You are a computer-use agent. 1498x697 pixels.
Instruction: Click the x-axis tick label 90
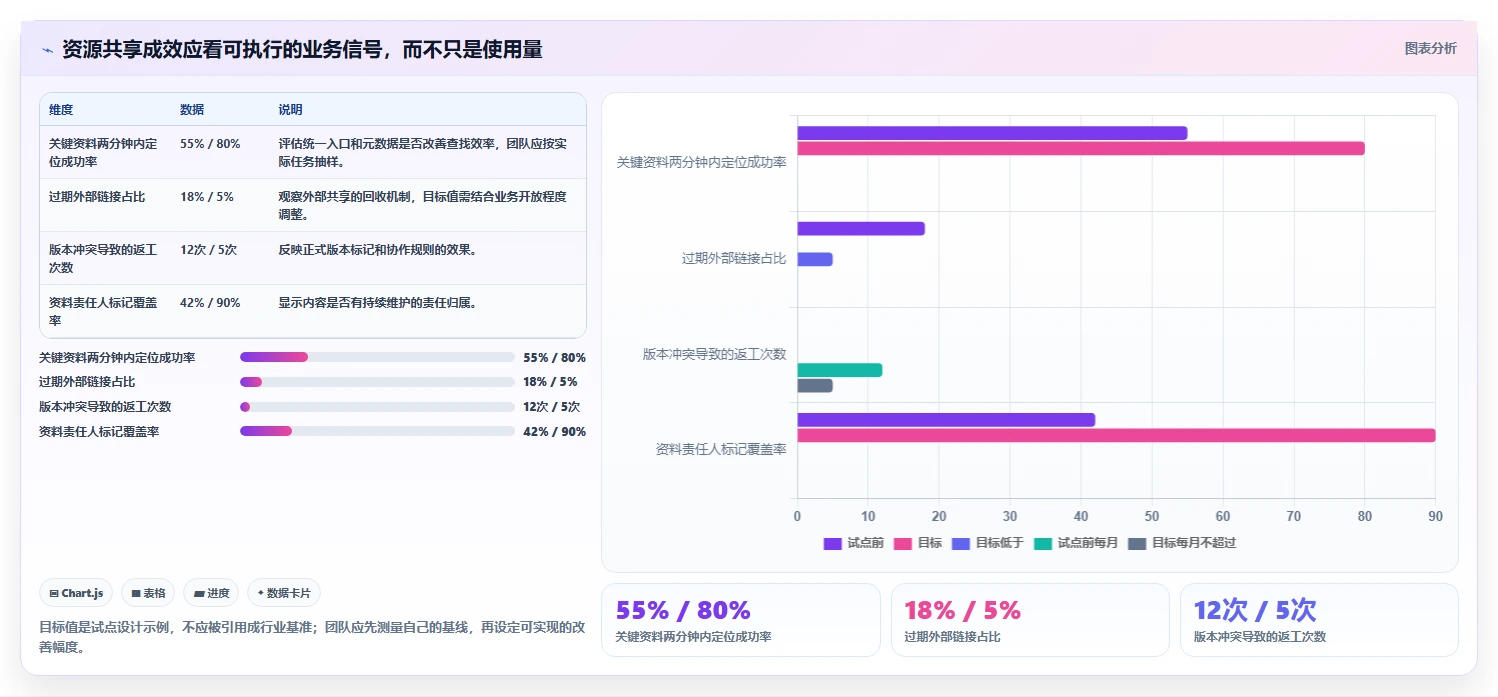[1435, 516]
